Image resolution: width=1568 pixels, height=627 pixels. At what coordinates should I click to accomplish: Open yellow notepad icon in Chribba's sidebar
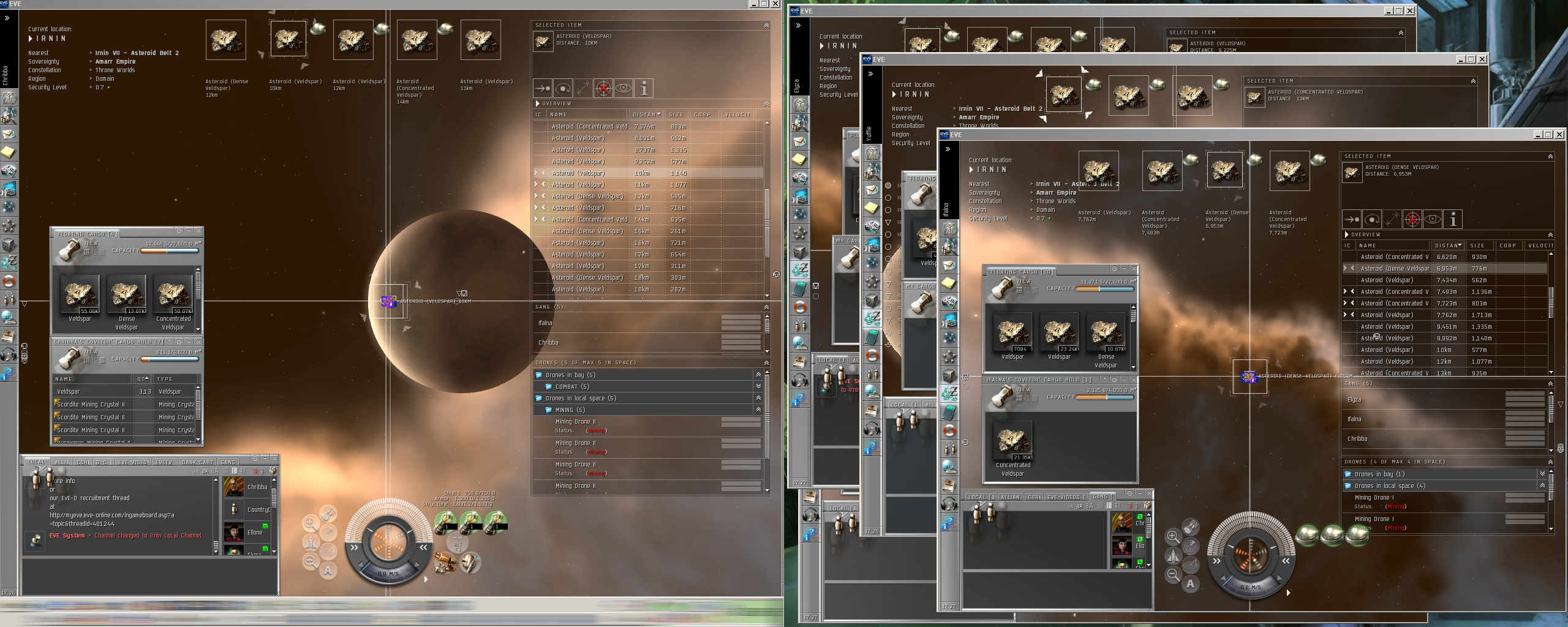pos(9,152)
